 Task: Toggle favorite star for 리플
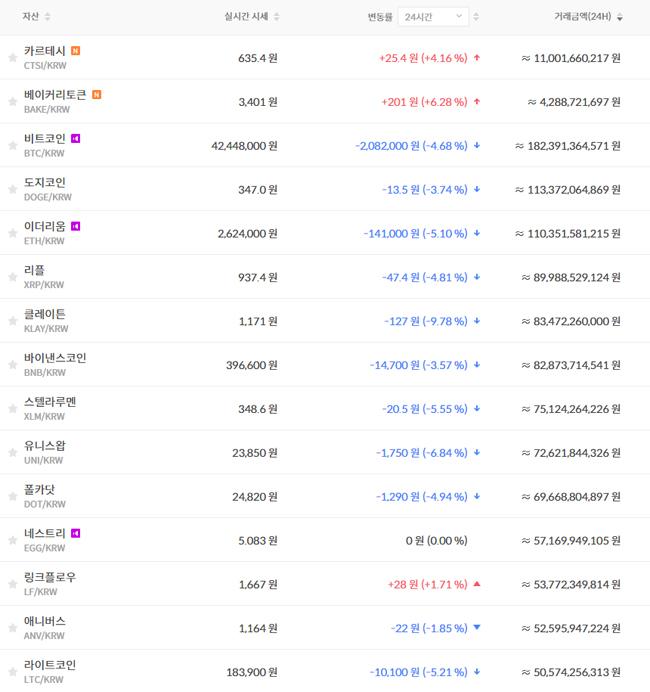[13, 277]
